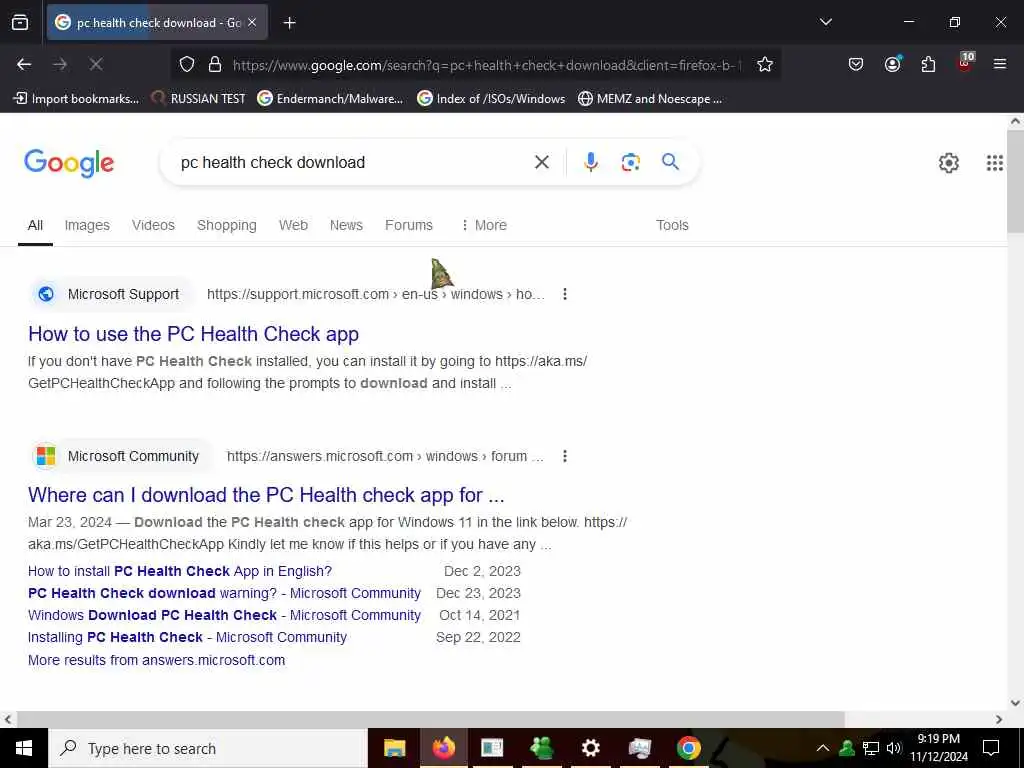Open Settings gear app in taskbar
Screen dimensions: 1024x768
[590, 748]
